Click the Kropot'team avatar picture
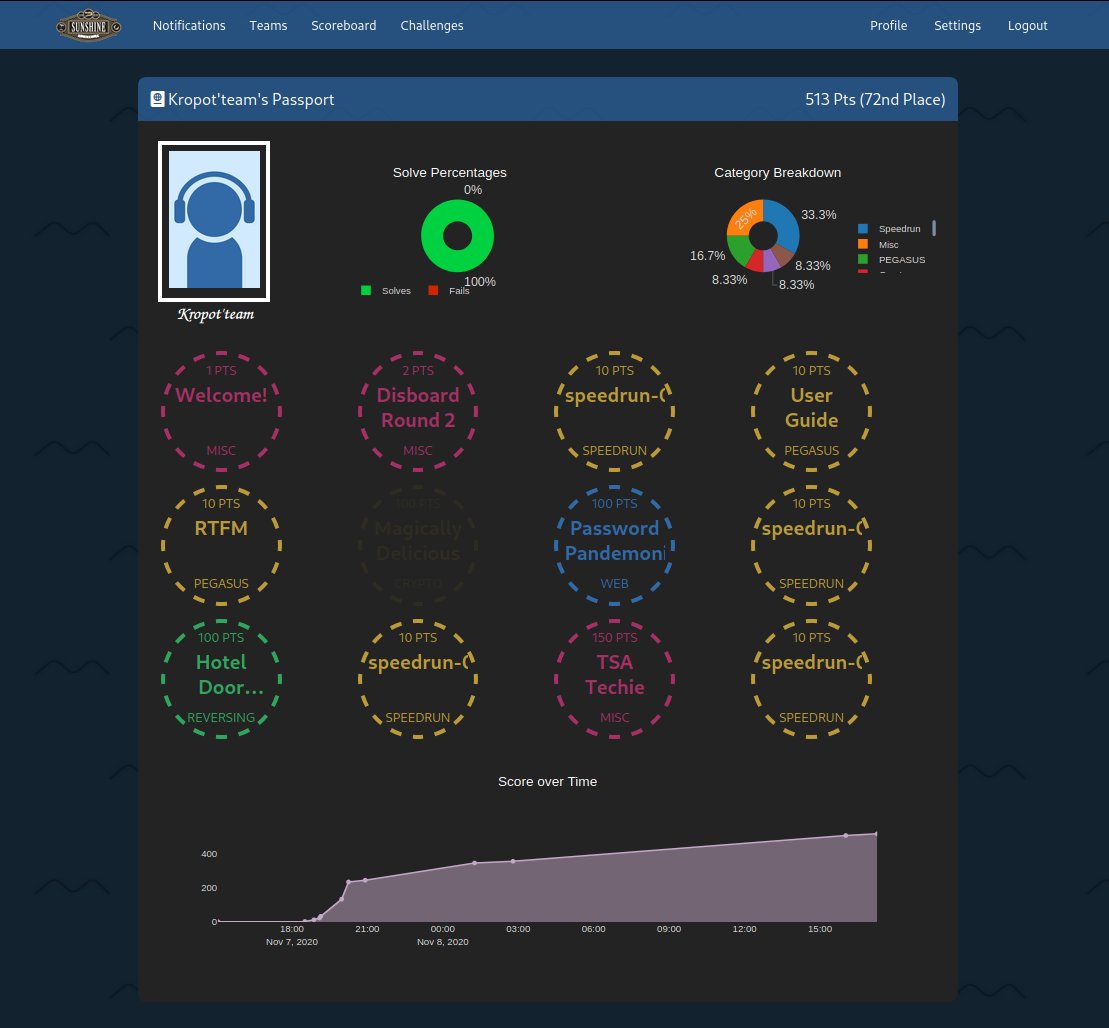Viewport: 1109px width, 1028px height. (x=214, y=221)
